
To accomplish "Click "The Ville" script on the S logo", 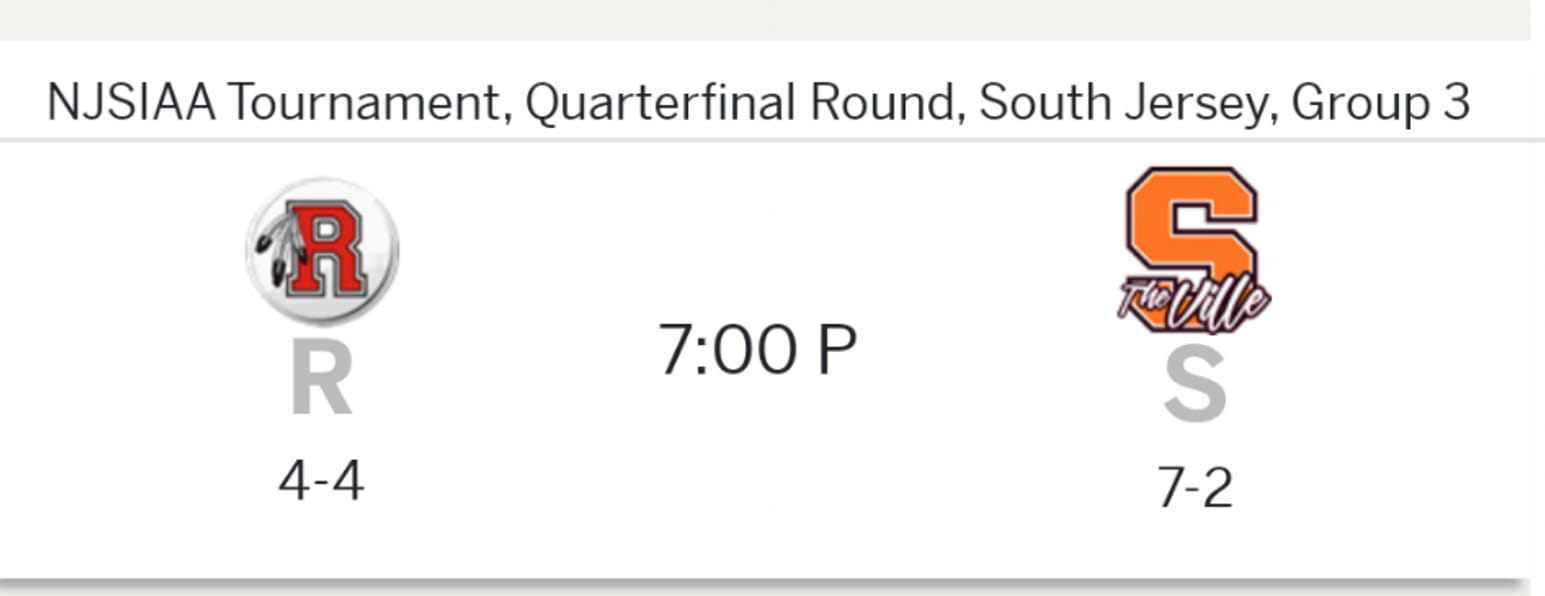I will click(x=1194, y=300).
